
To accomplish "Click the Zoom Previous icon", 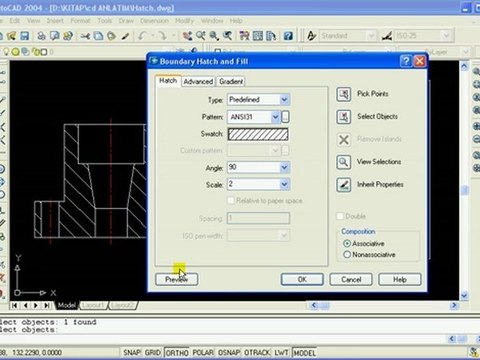I will pos(228,36).
